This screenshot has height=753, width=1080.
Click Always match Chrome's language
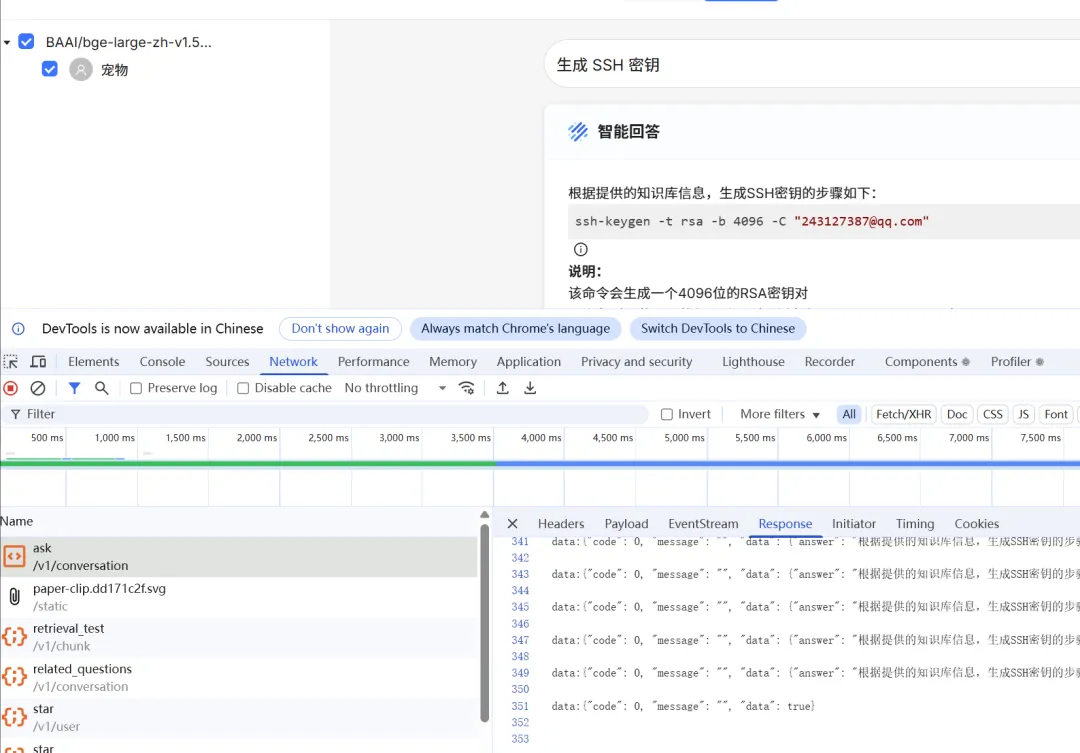coord(515,329)
